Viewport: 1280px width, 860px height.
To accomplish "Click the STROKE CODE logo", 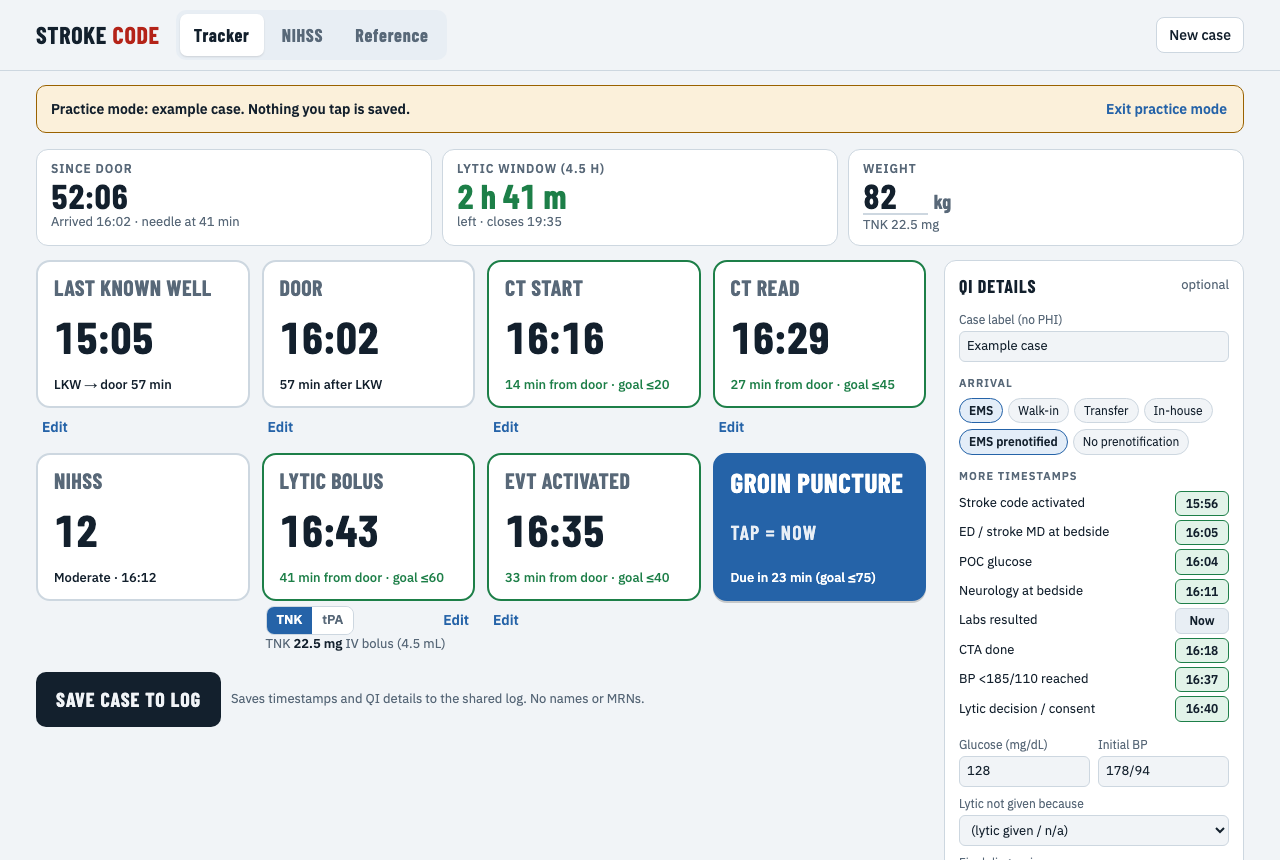I will (x=97, y=36).
